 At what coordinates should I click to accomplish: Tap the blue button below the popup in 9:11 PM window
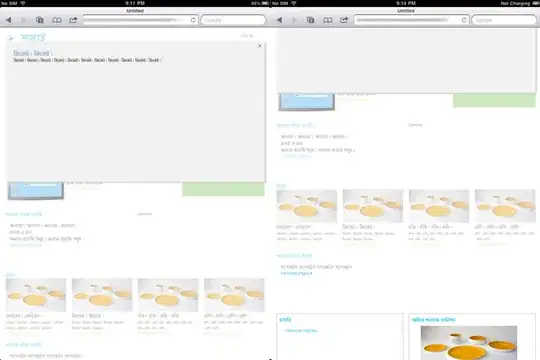pyautogui.click(x=36, y=191)
